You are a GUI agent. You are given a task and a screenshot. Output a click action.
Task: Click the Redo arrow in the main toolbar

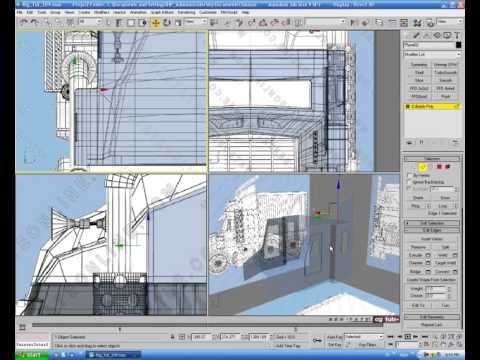point(34,22)
